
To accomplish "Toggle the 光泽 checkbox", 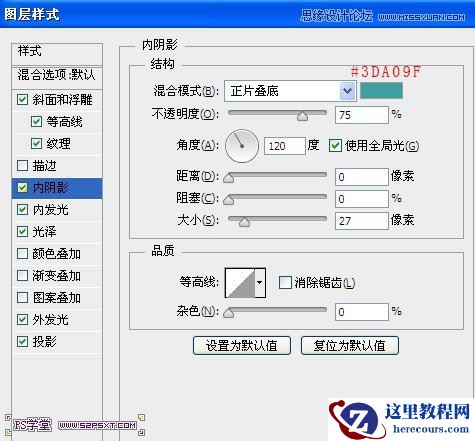I will click(x=22, y=232).
